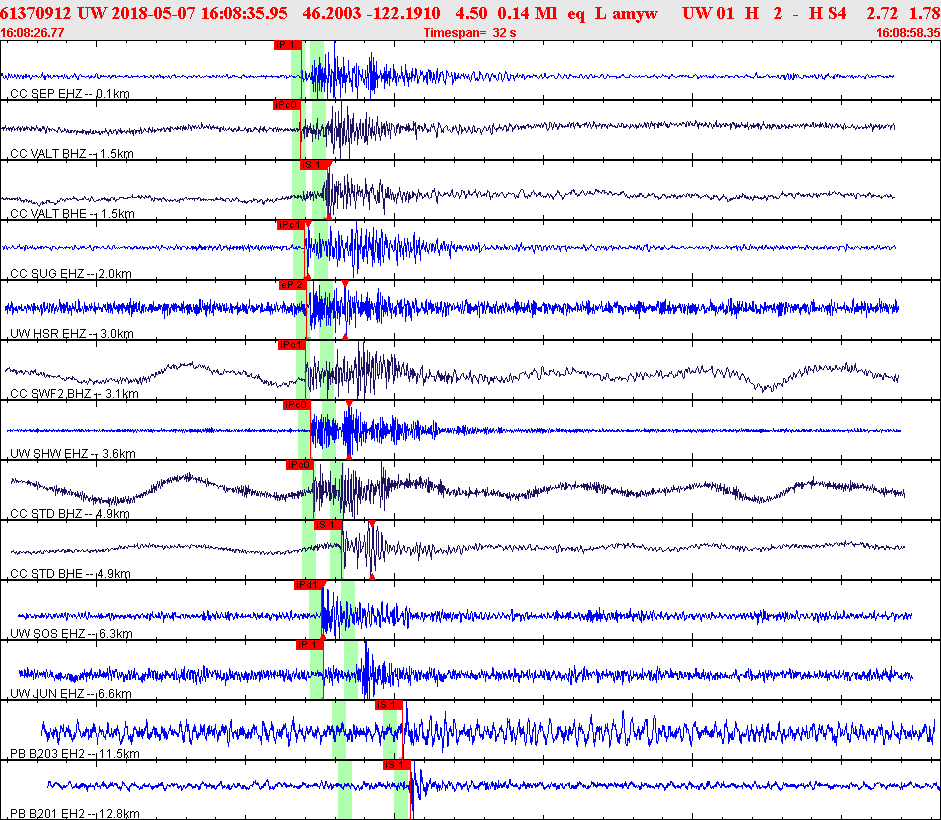This screenshot has width=941, height=820.
Task: Click the 'UW SOS EHZ -- 6.3km' station label
Action: (x=71, y=634)
